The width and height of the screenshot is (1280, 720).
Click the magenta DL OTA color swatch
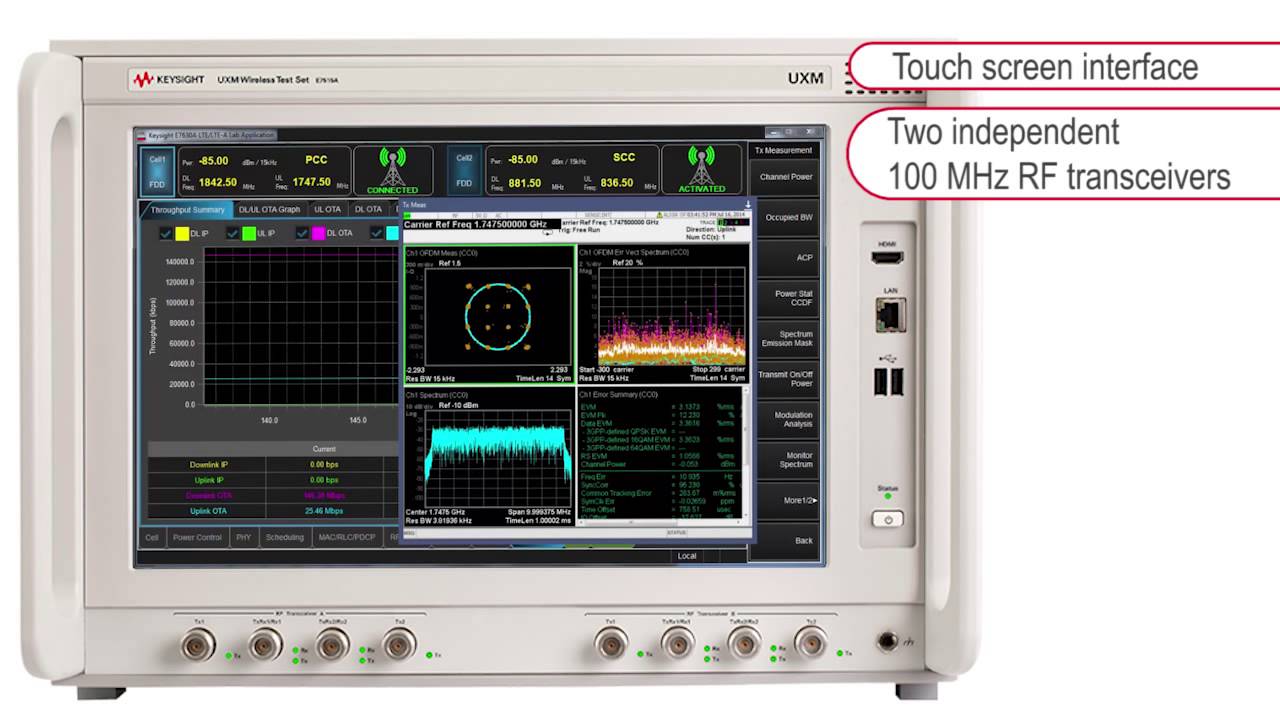point(318,233)
